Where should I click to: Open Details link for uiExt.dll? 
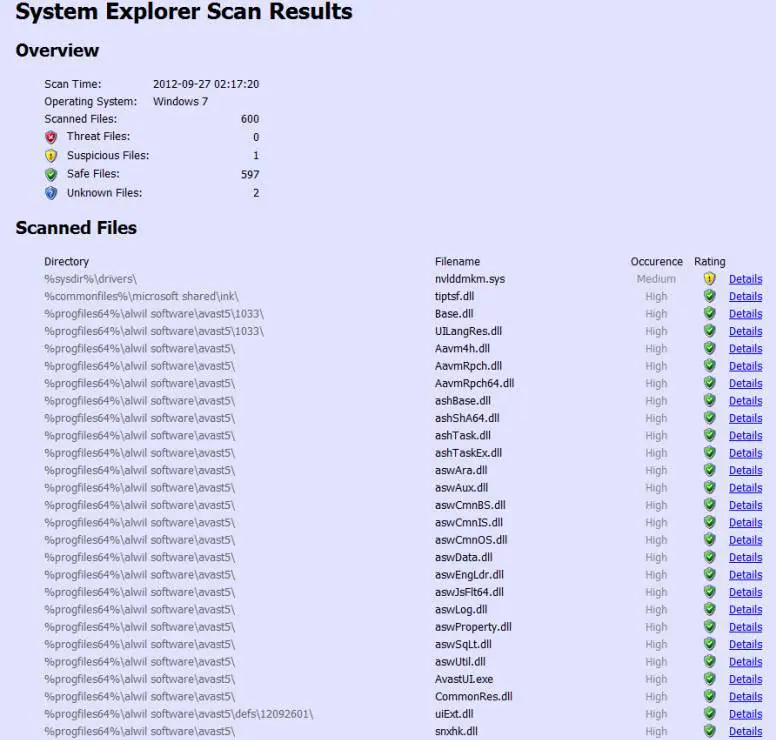tap(745, 714)
